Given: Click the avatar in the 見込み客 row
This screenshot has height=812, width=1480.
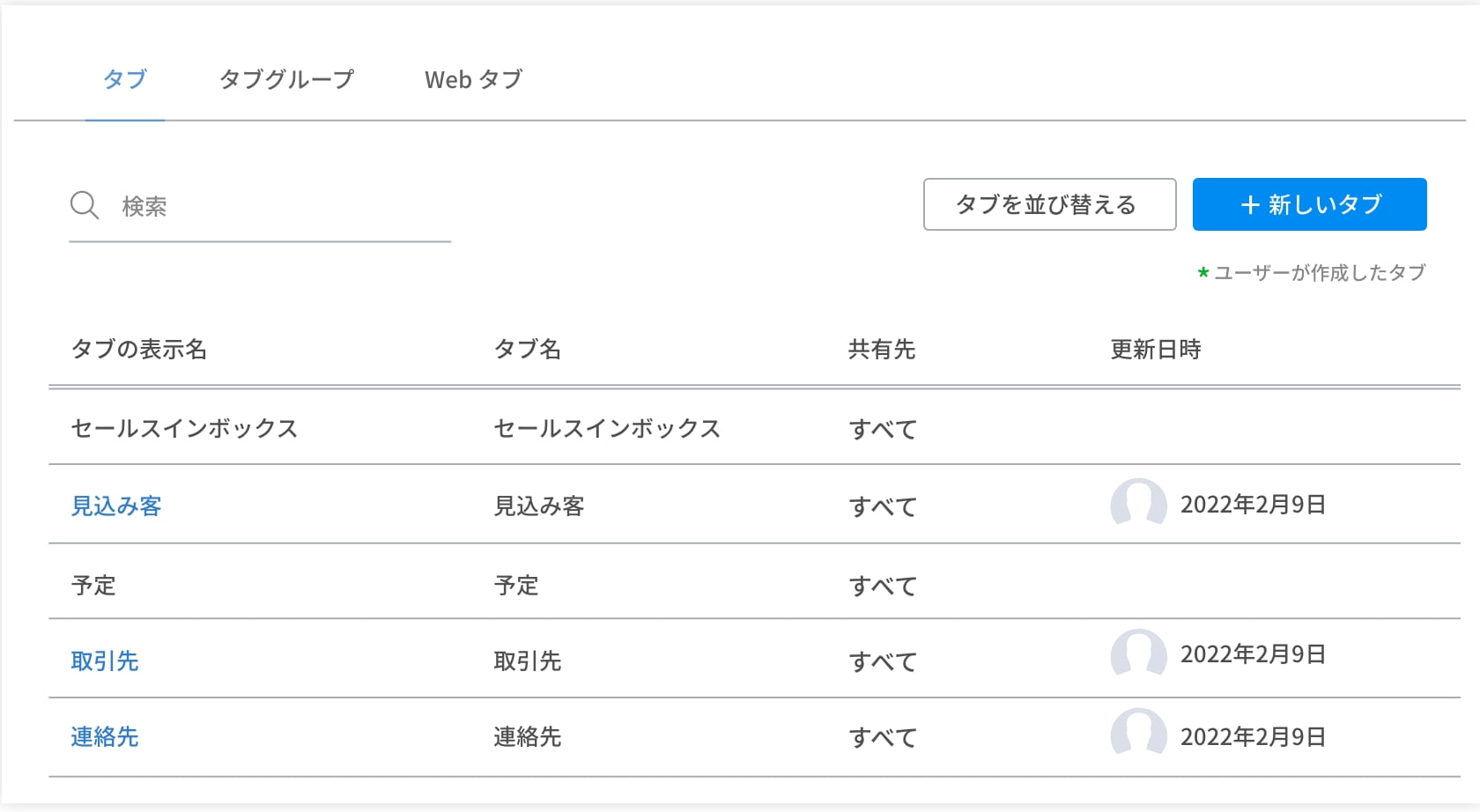Looking at the screenshot, I should (1138, 504).
